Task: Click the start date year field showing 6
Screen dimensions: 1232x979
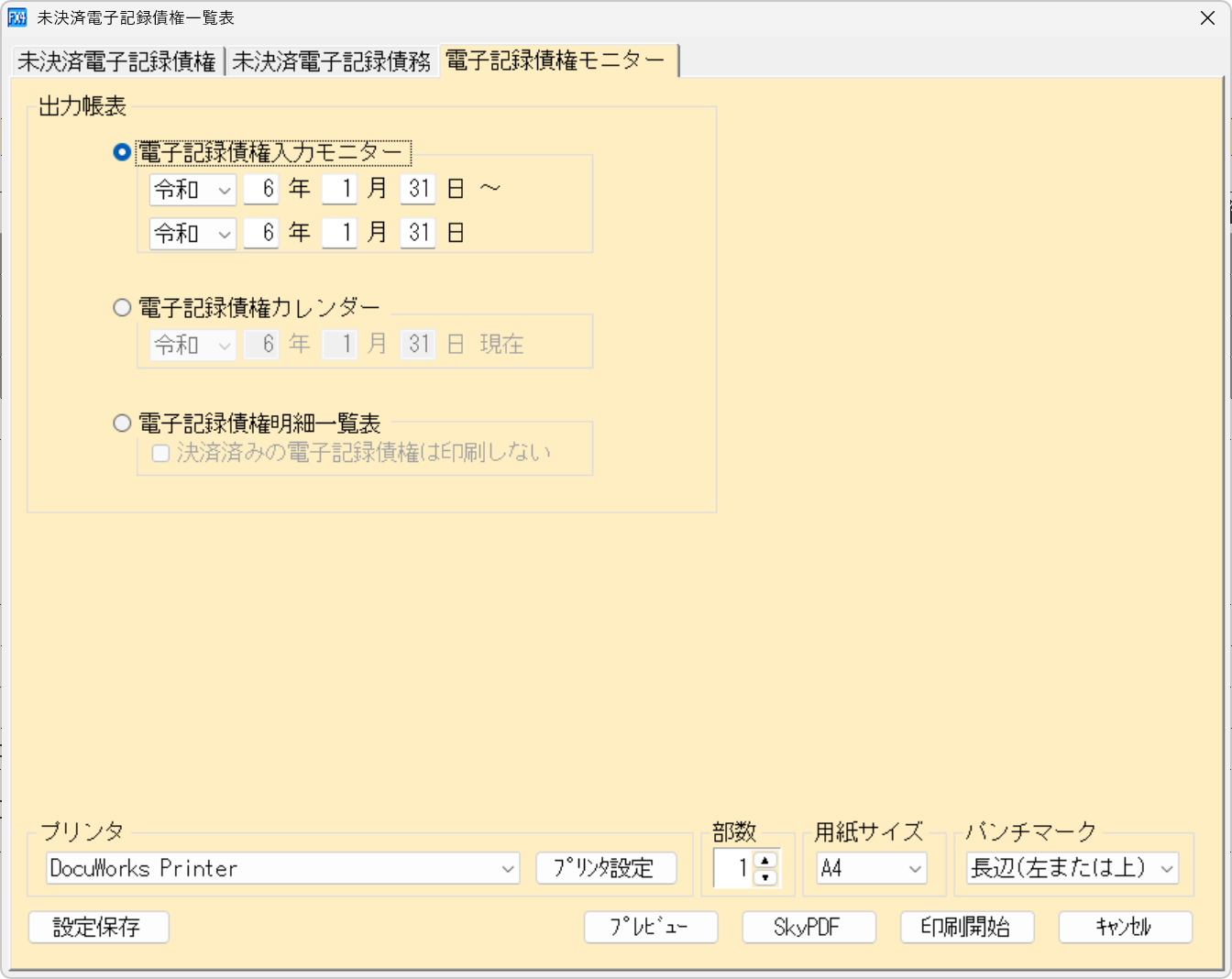Action: [261, 189]
